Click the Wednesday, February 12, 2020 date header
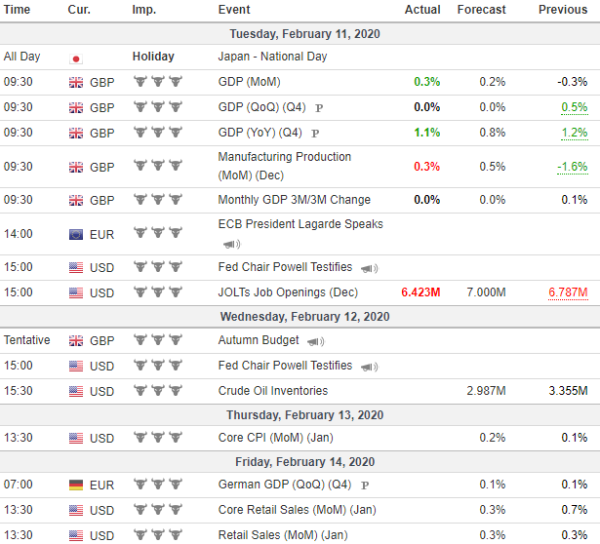This screenshot has height=544, width=600. pyautogui.click(x=305, y=317)
